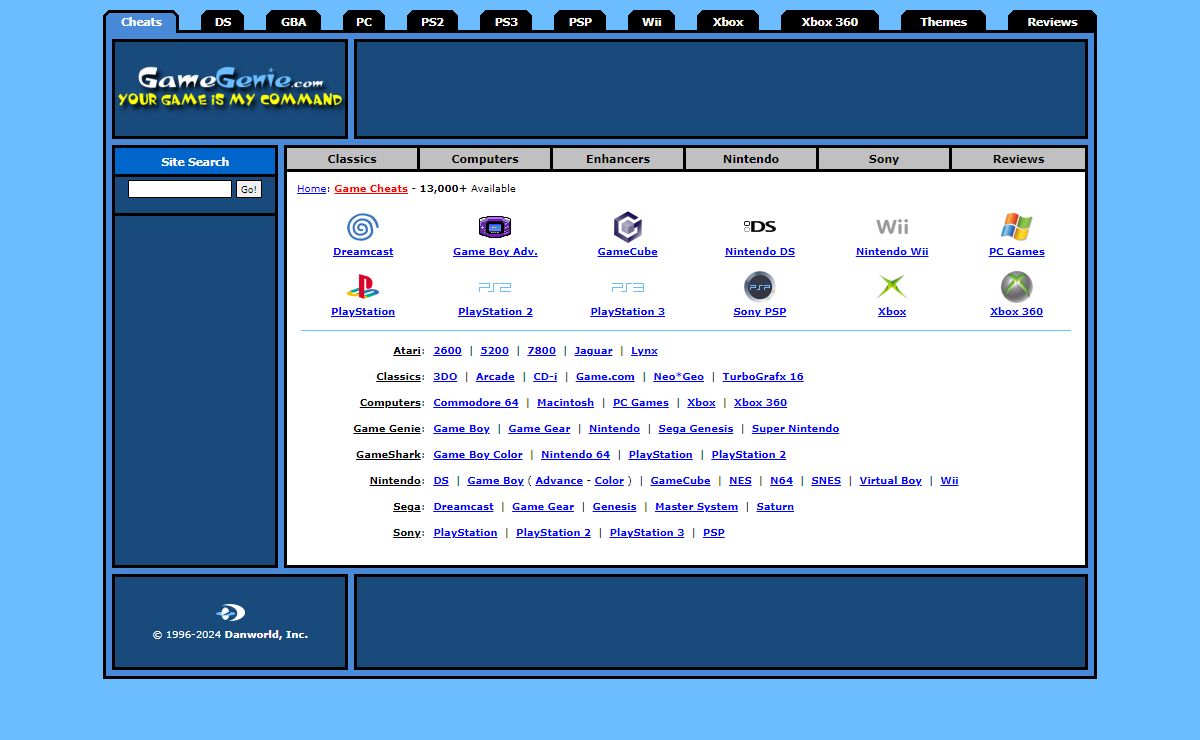
Task: Follow the Sega Genesis Game Genie link
Action: [695, 429]
